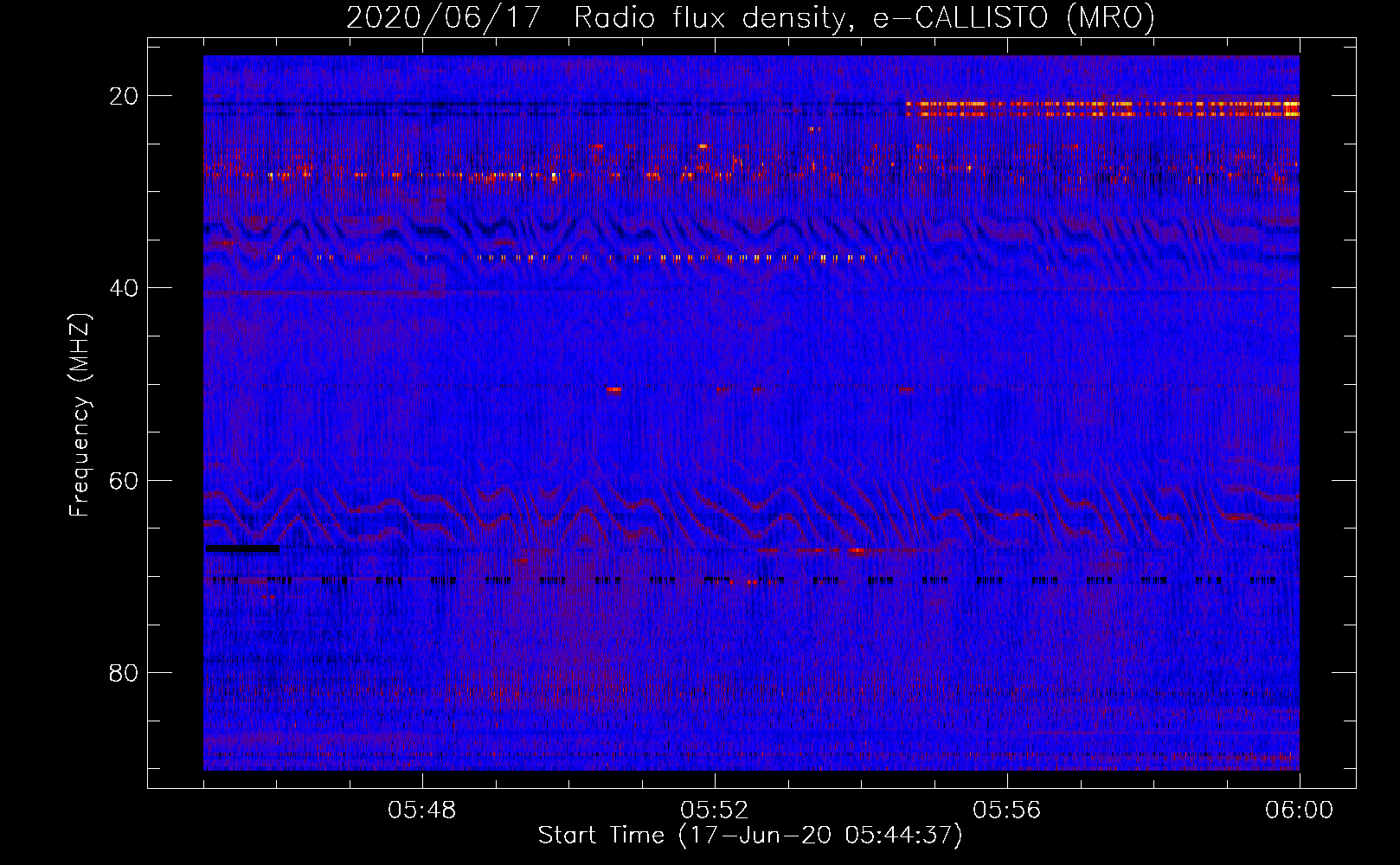Click the '80' frequency tick label

pyautogui.click(x=125, y=672)
